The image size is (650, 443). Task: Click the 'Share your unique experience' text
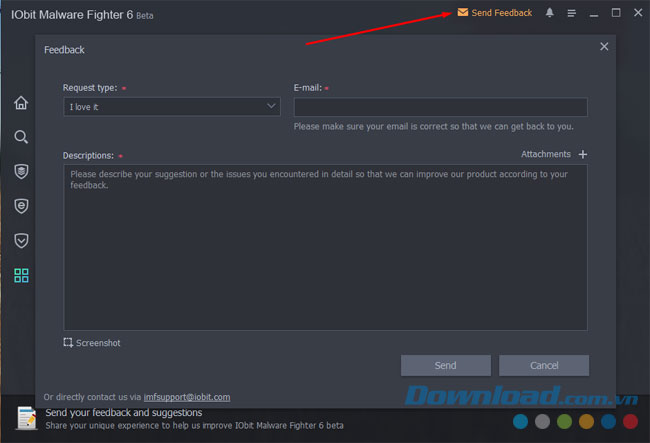pyautogui.click(x=194, y=426)
